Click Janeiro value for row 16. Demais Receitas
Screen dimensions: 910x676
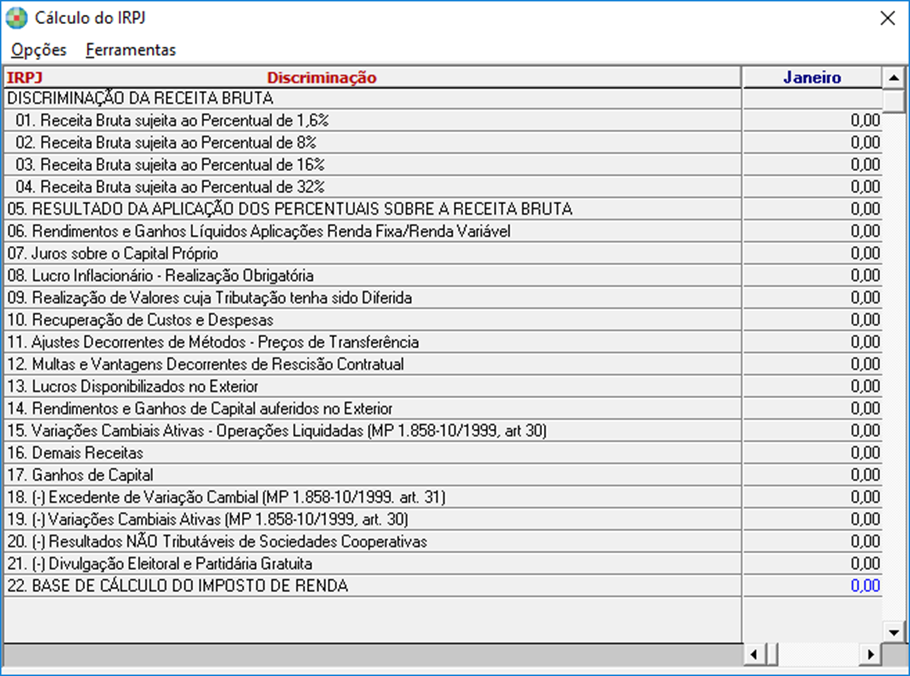coord(812,453)
